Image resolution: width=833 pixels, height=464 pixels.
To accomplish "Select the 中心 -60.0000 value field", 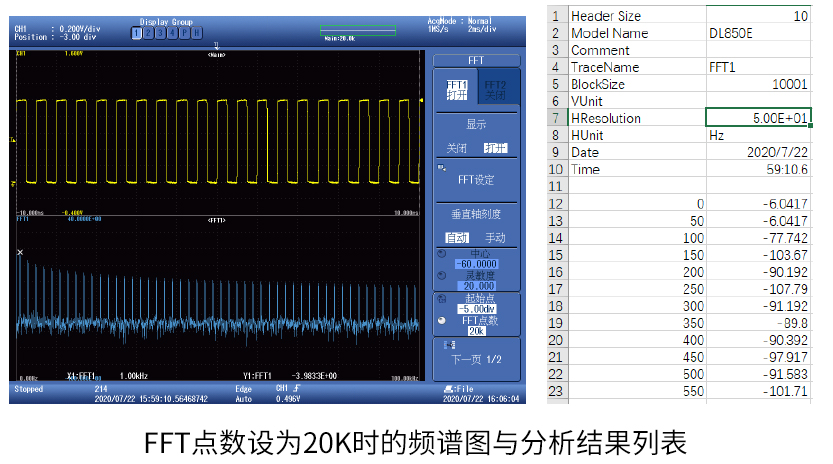I will click(x=476, y=264).
